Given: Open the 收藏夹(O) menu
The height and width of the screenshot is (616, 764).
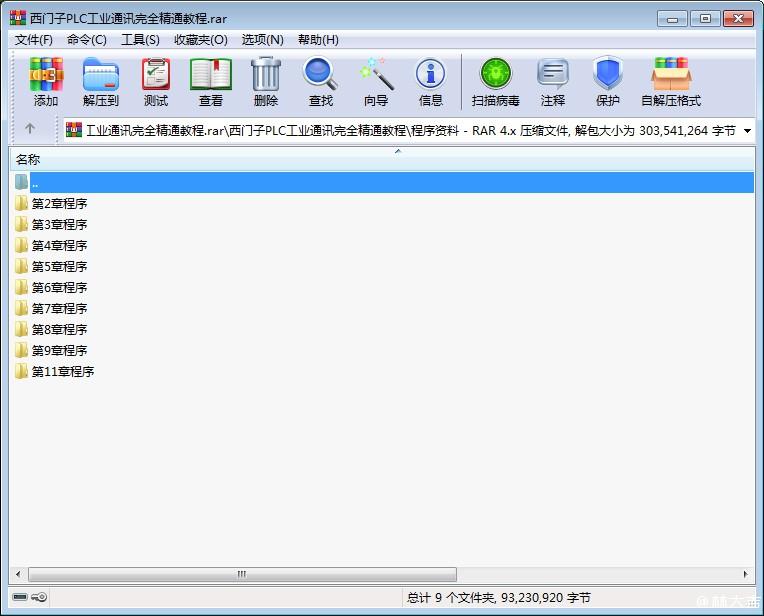Looking at the screenshot, I should (200, 40).
